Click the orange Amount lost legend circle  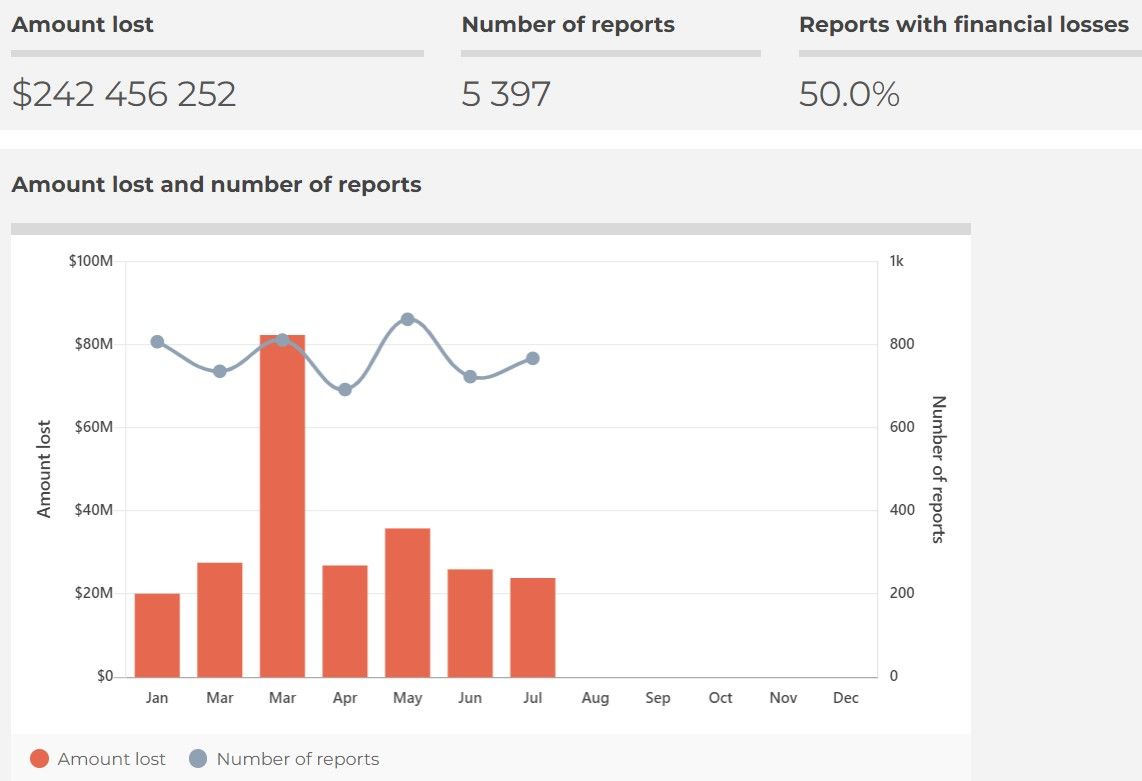(39, 758)
